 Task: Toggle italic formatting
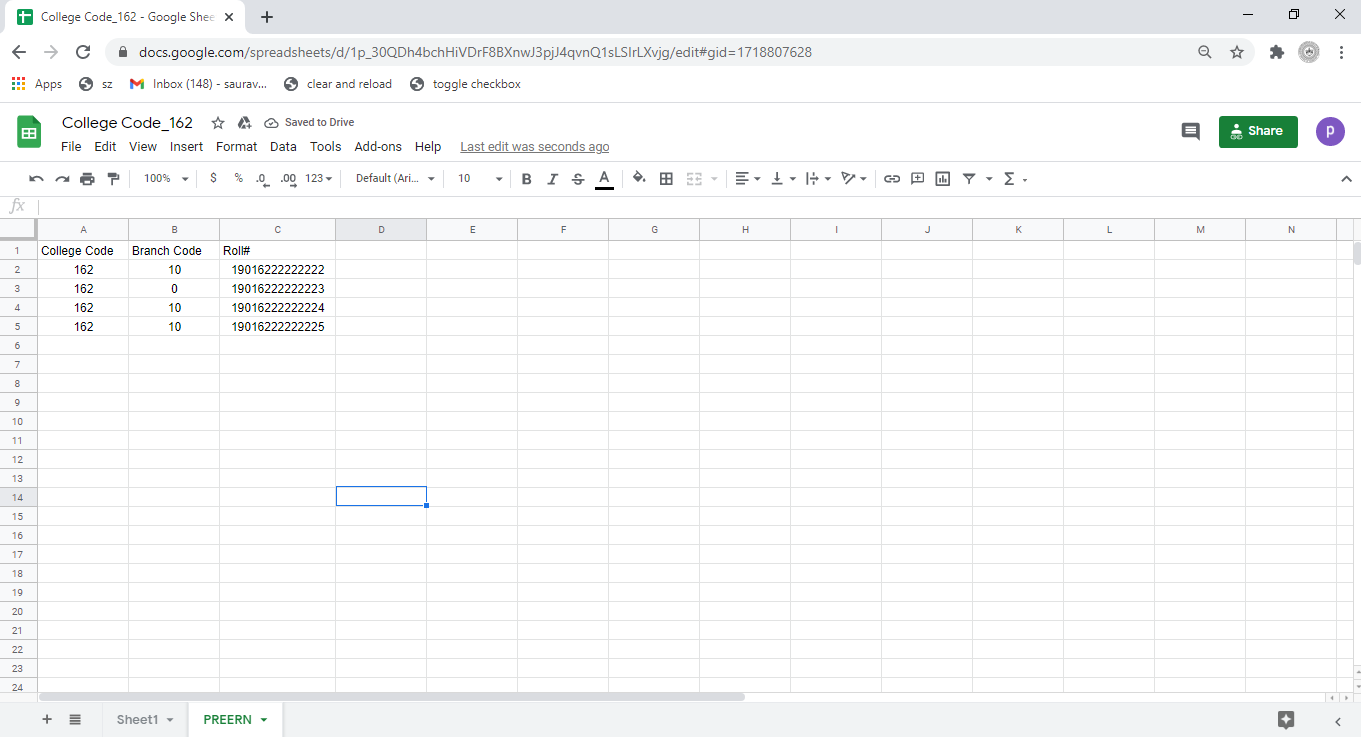pos(552,179)
